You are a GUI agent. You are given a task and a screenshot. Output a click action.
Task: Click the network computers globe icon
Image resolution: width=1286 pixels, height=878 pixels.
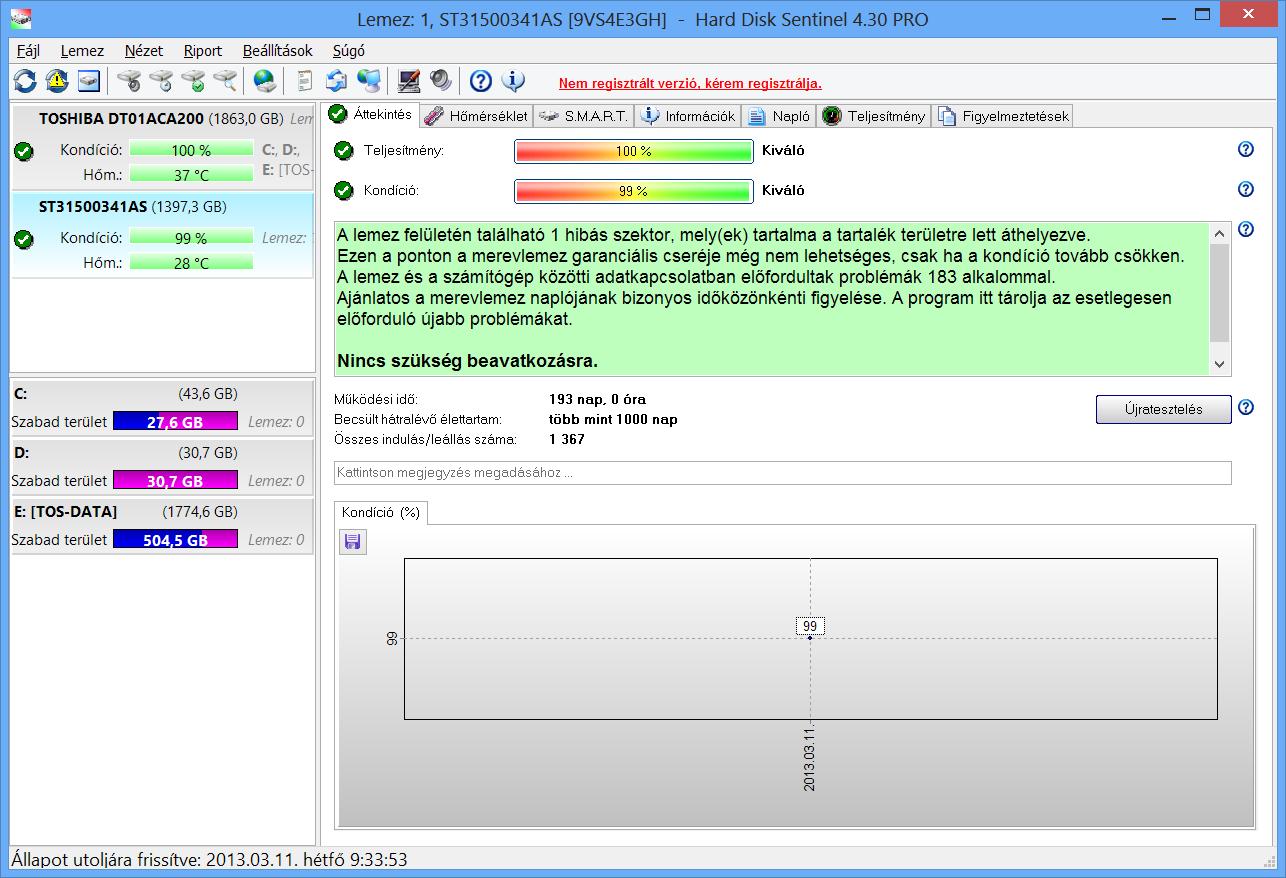369,81
